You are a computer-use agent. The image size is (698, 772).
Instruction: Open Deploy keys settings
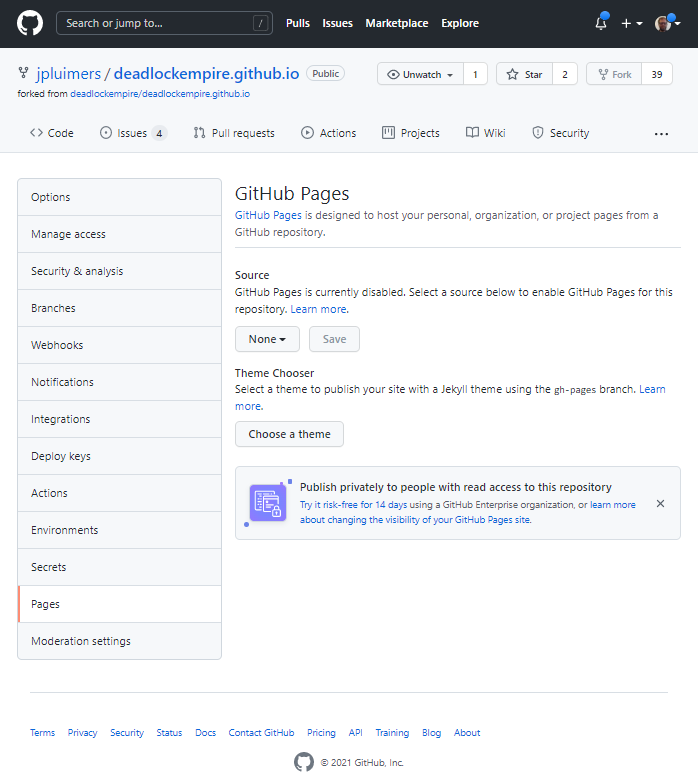[61, 456]
